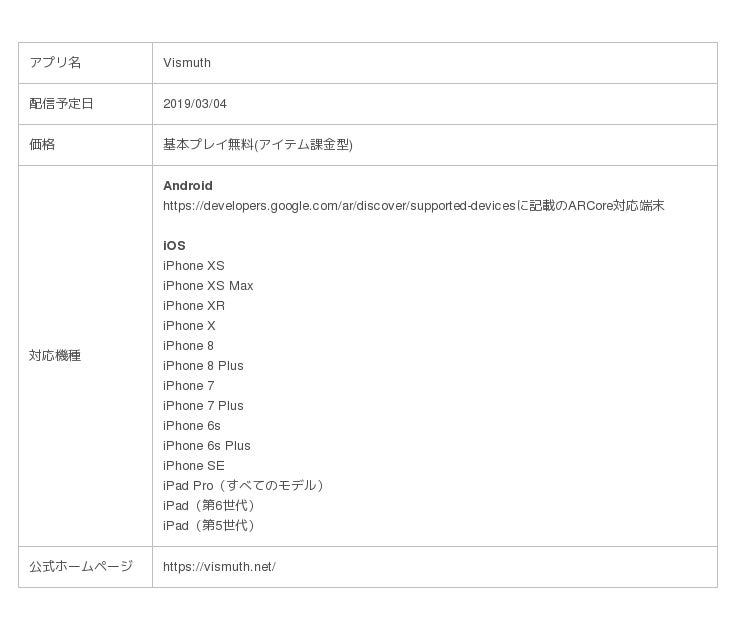Screen dimensions: 740x628
Task: Click the Vismuth app name value
Action: (x=187, y=63)
